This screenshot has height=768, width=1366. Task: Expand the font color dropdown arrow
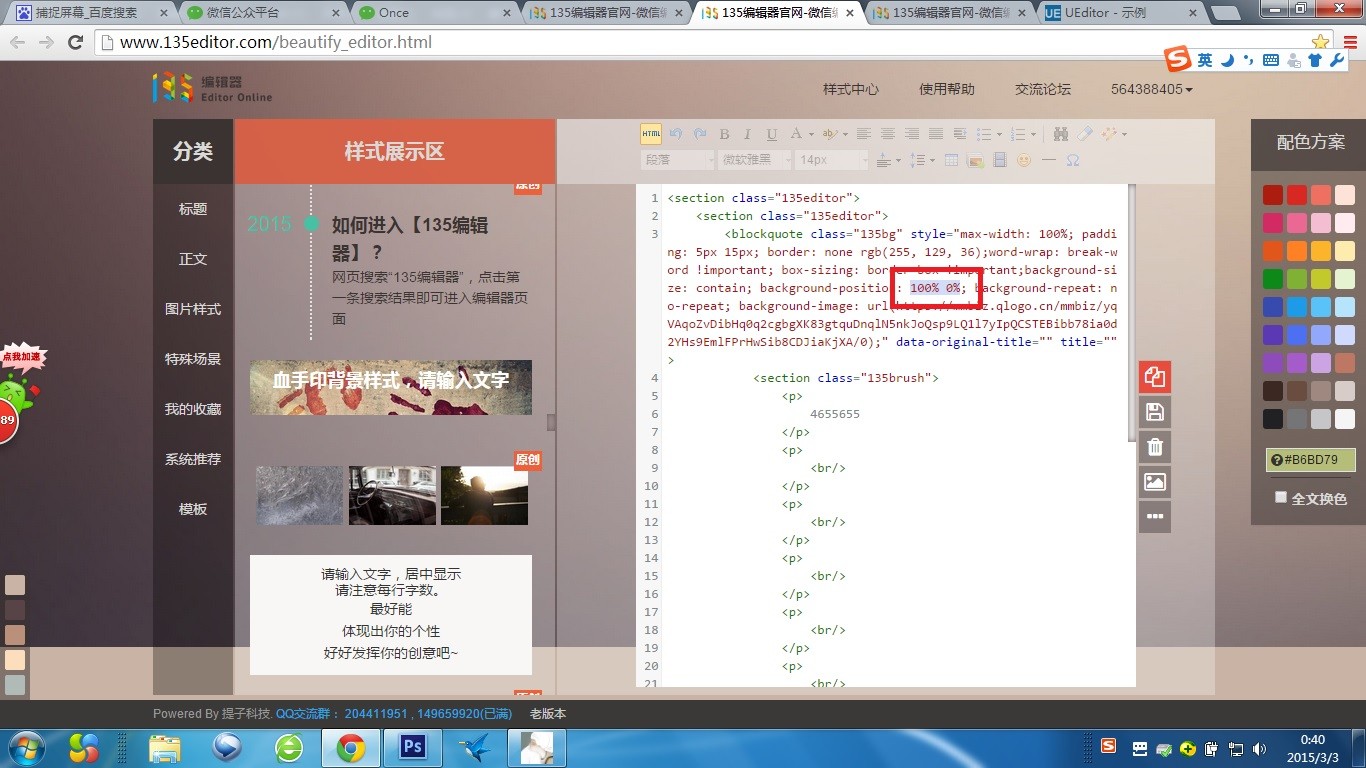(811, 134)
